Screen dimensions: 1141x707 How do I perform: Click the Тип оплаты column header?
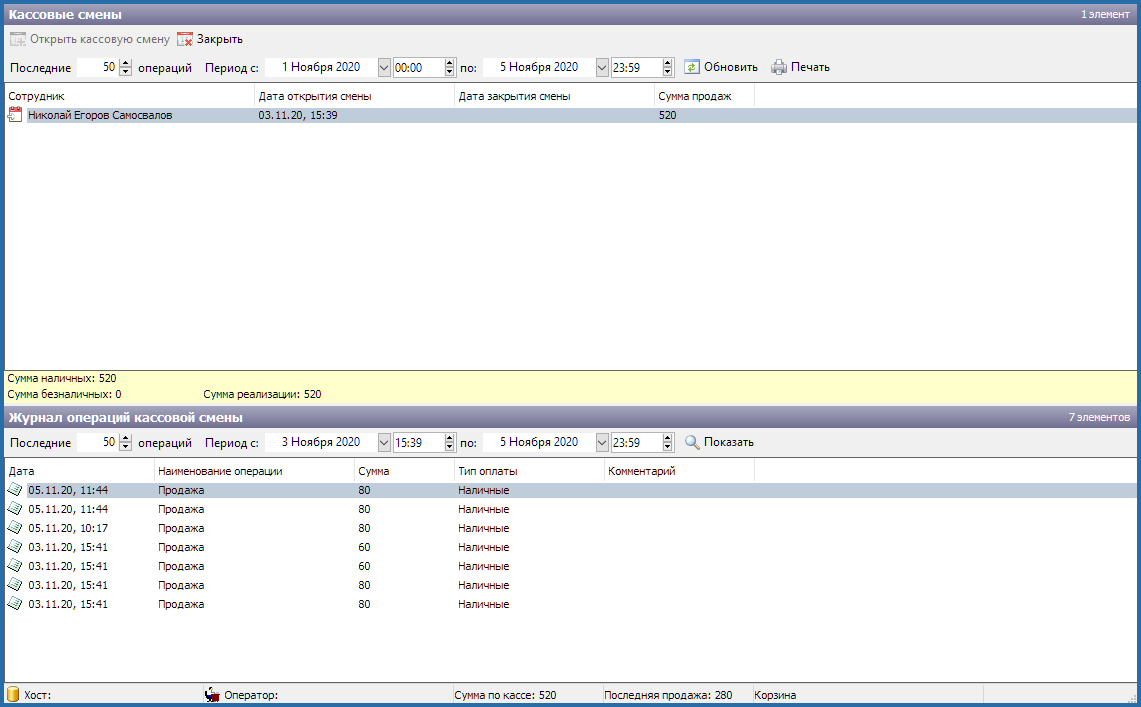[529, 471]
